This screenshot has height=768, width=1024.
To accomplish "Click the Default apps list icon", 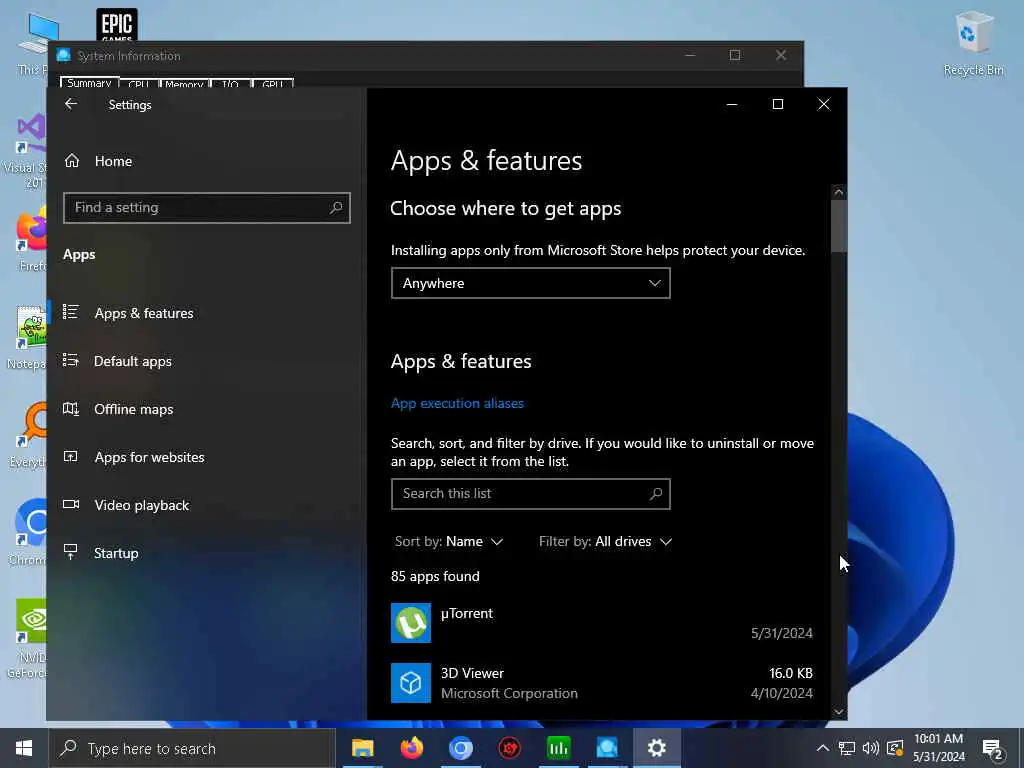I will pyautogui.click(x=71, y=360).
